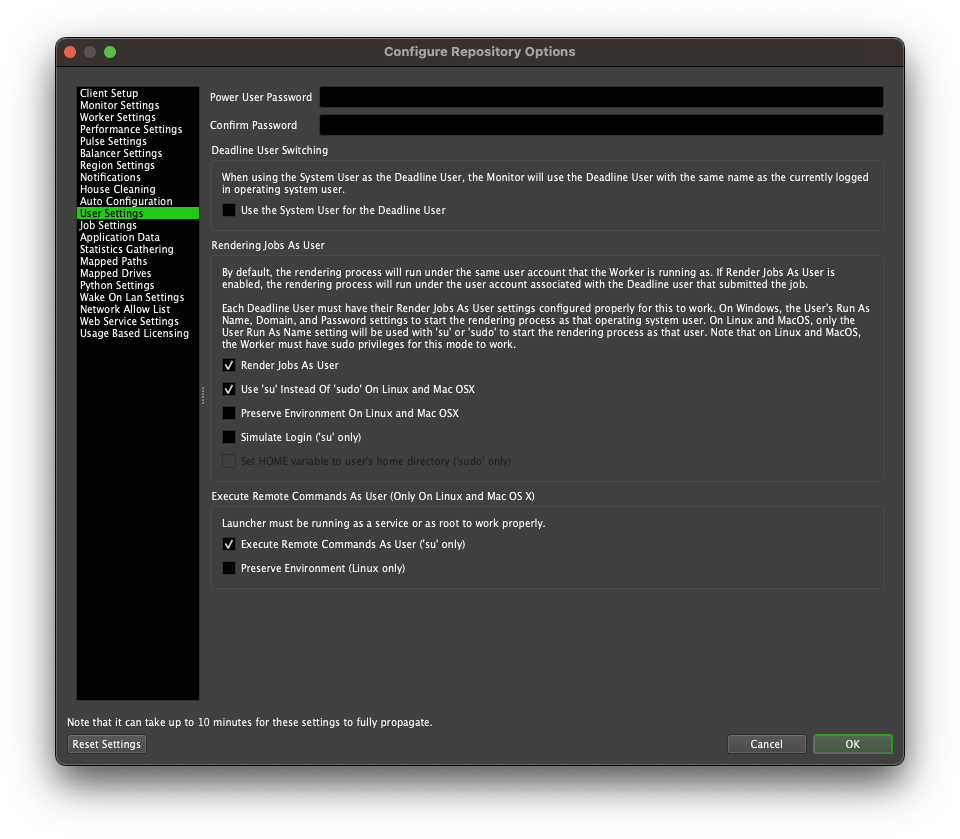Disable Use 'su' Instead Of 'sudo' option
Image resolution: width=960 pixels, height=839 pixels.
[229, 389]
